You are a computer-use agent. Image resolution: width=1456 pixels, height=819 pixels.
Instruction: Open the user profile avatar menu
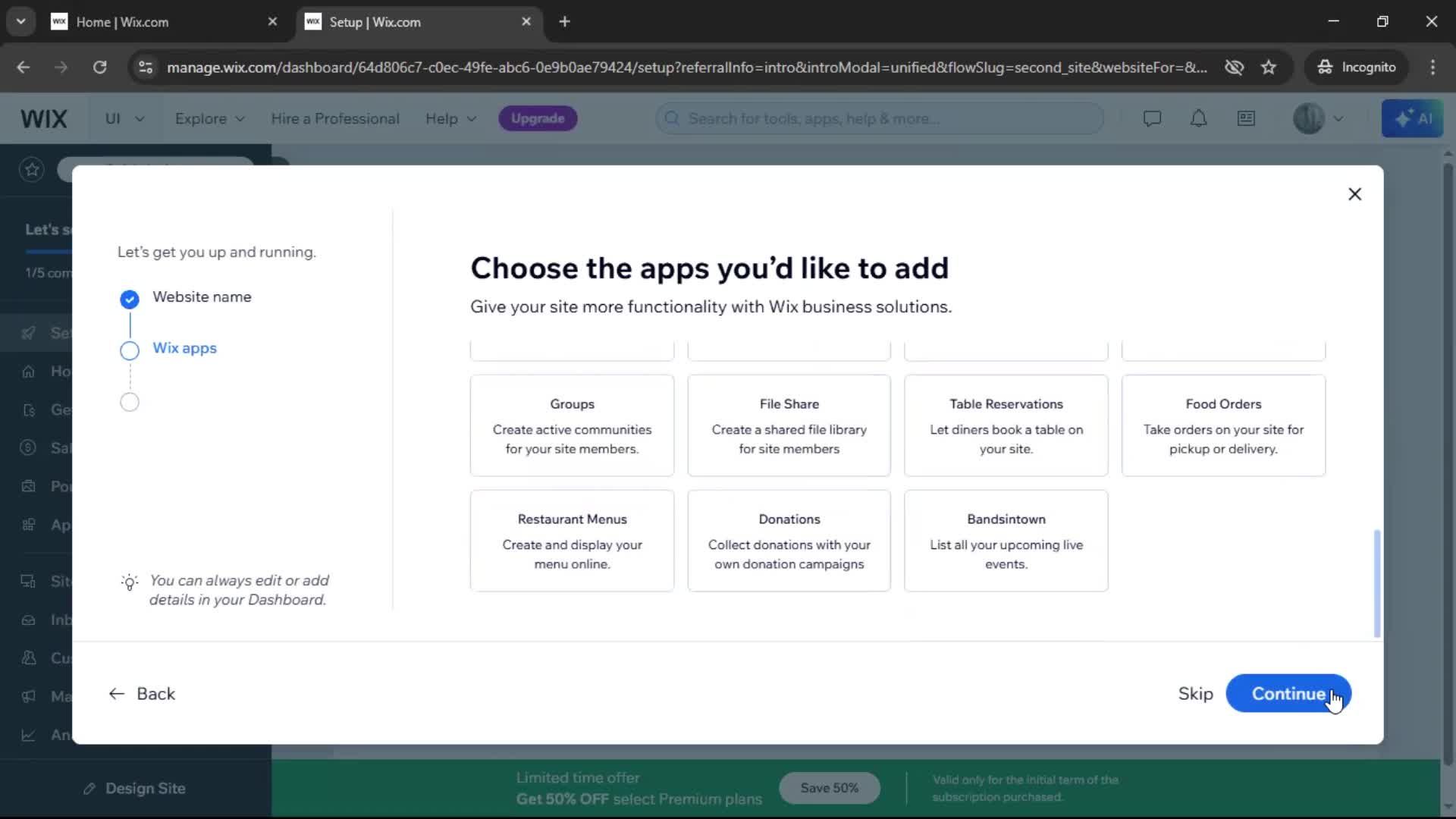click(x=1318, y=118)
